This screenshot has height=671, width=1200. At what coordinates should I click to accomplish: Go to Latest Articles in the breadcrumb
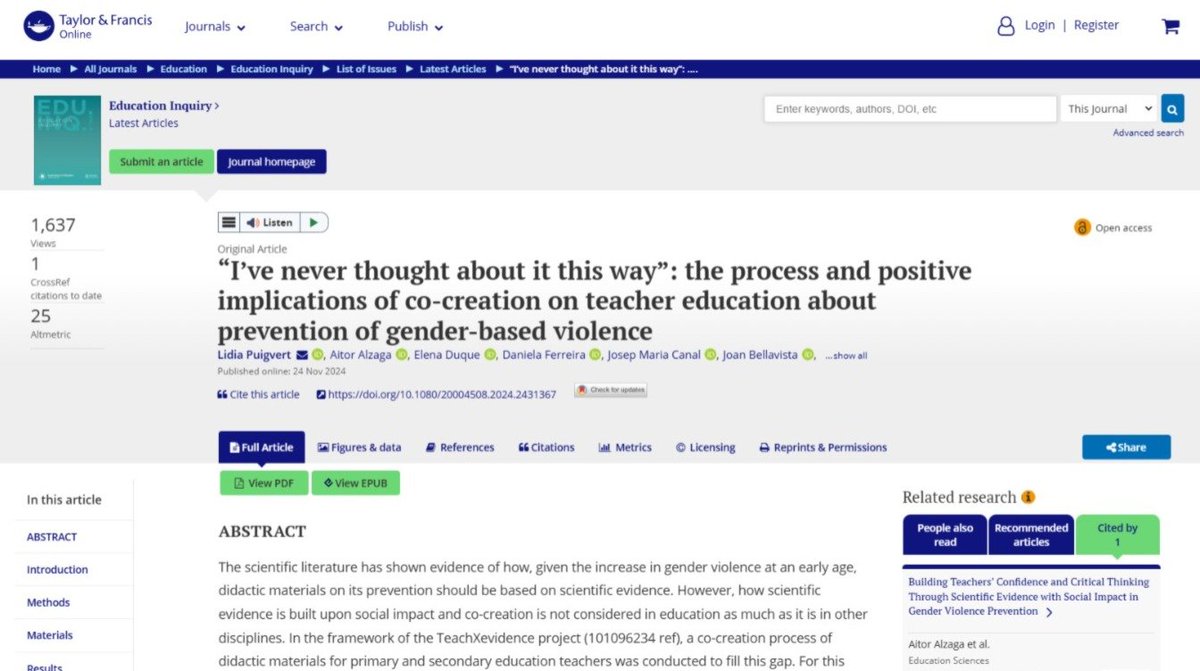(x=453, y=69)
